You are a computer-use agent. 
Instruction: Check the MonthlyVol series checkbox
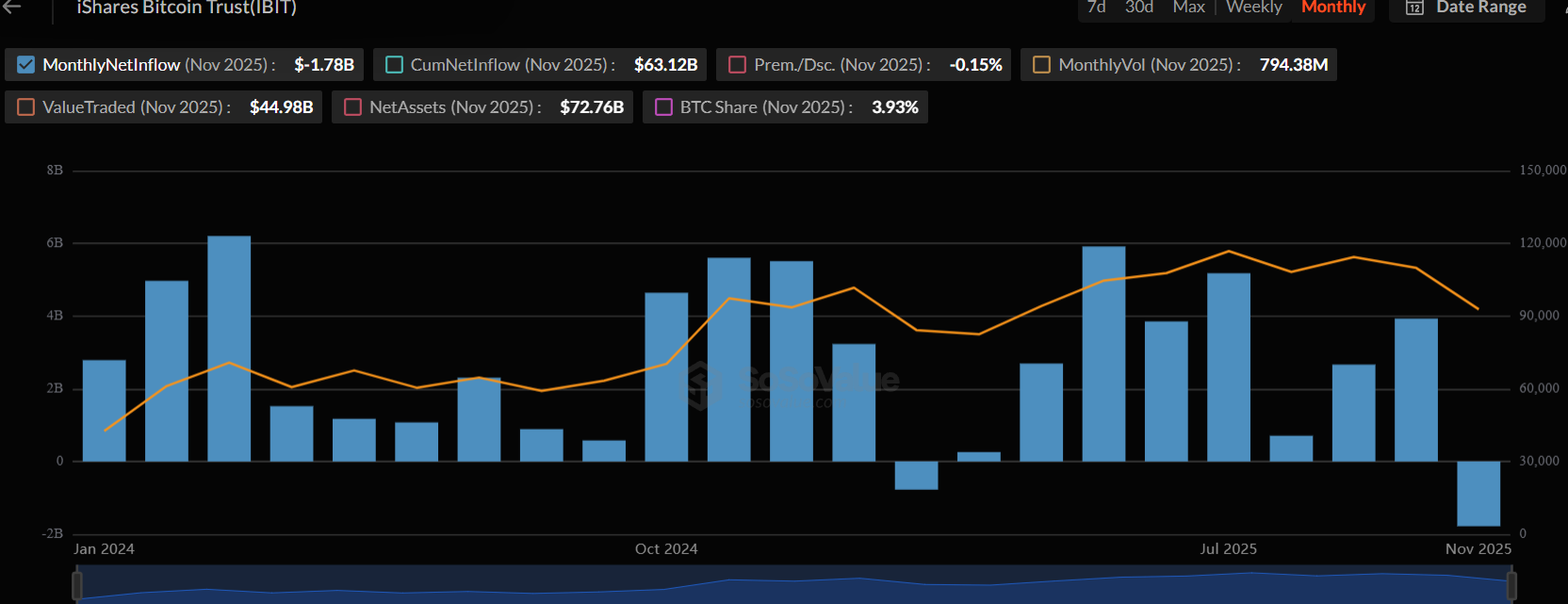(1042, 65)
